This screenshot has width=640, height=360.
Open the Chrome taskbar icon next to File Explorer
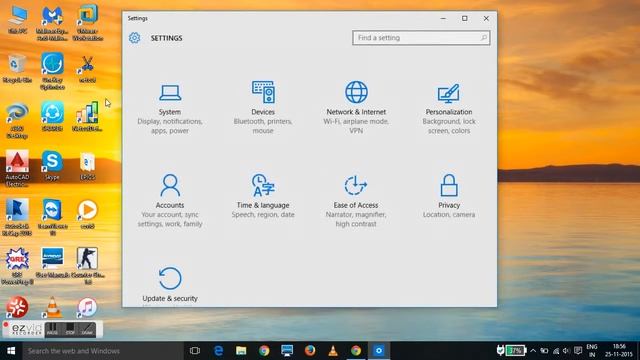click(x=264, y=351)
